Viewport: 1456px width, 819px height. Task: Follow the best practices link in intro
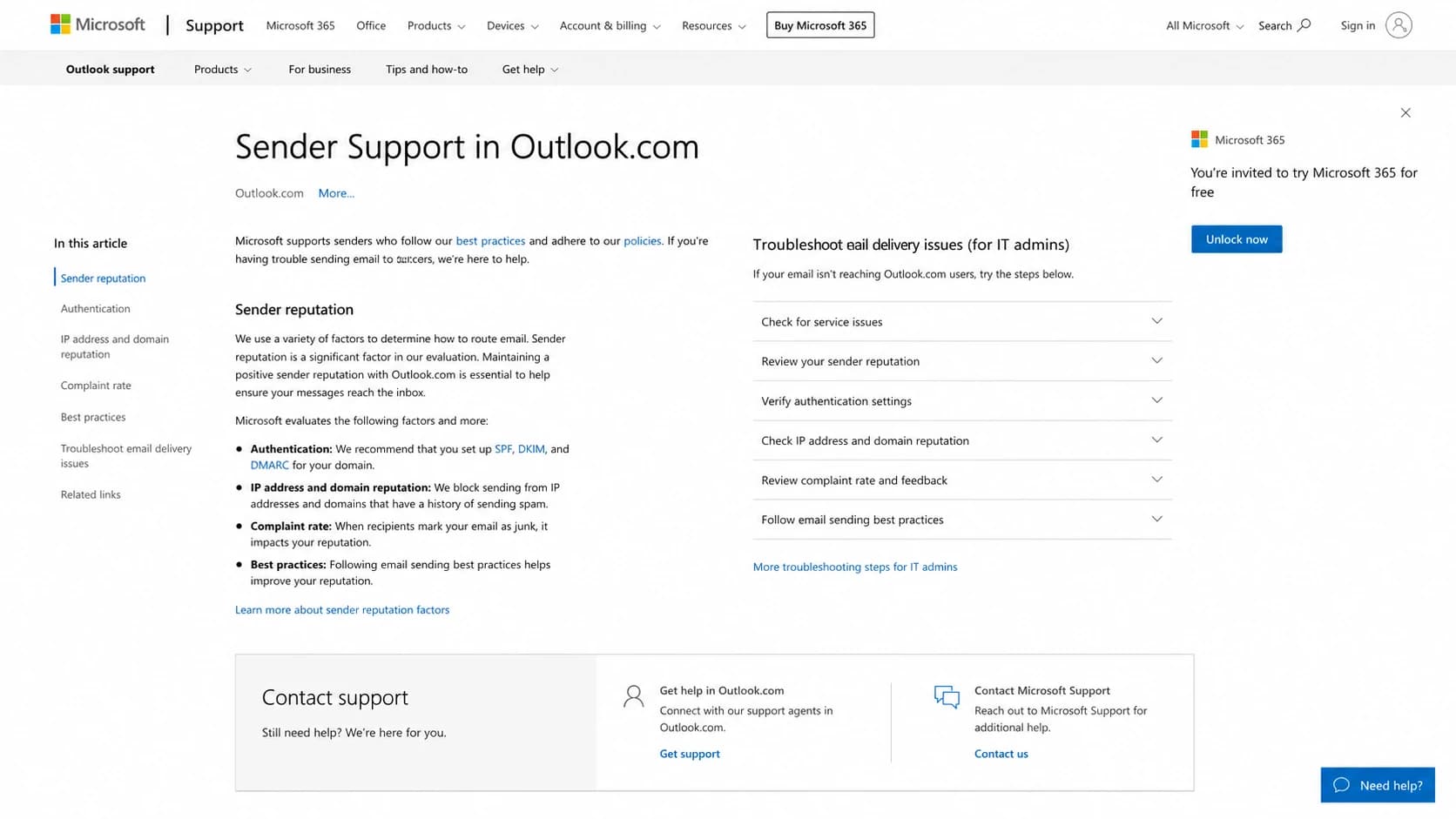[x=490, y=241]
